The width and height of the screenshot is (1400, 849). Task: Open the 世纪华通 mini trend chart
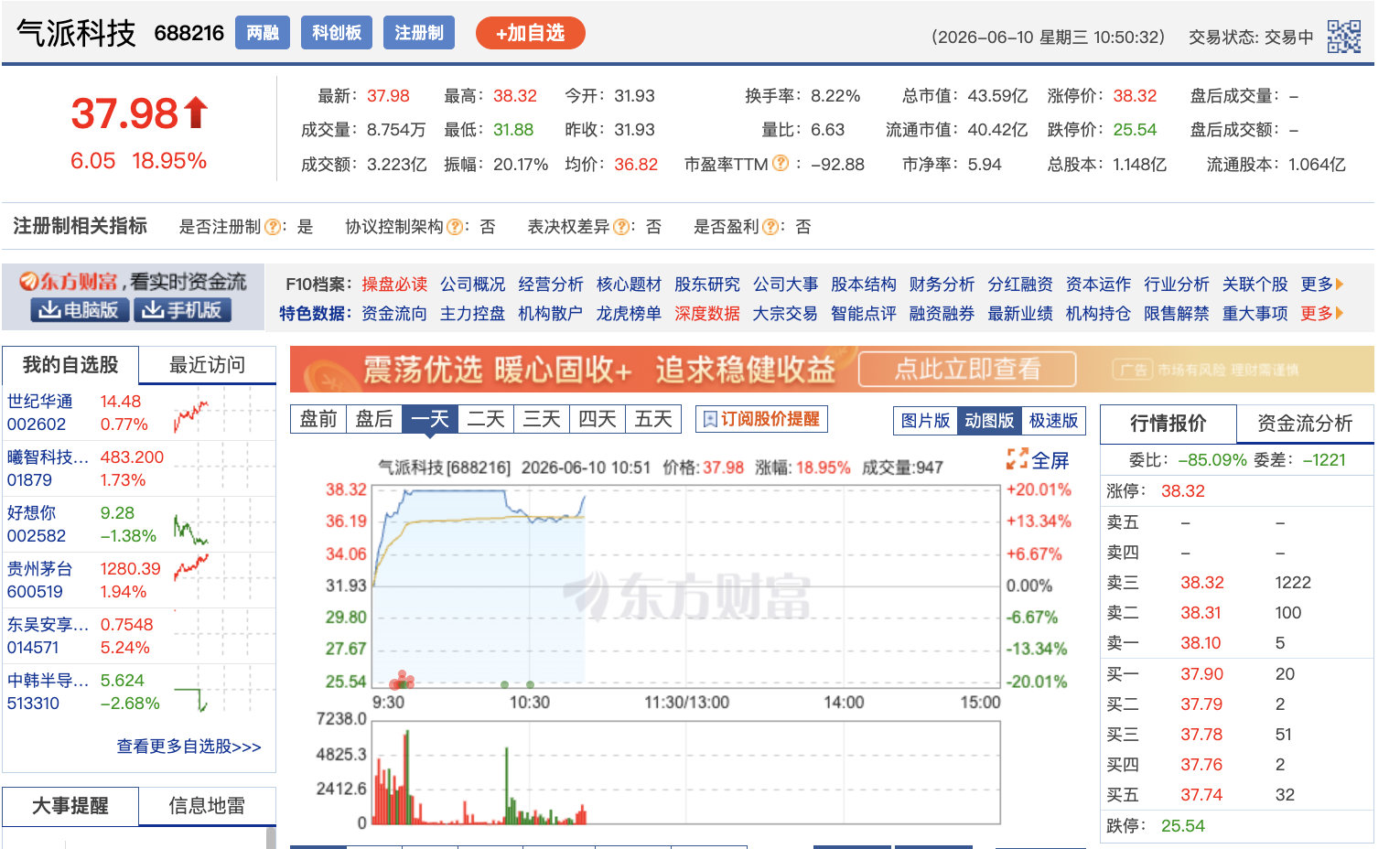[191, 414]
